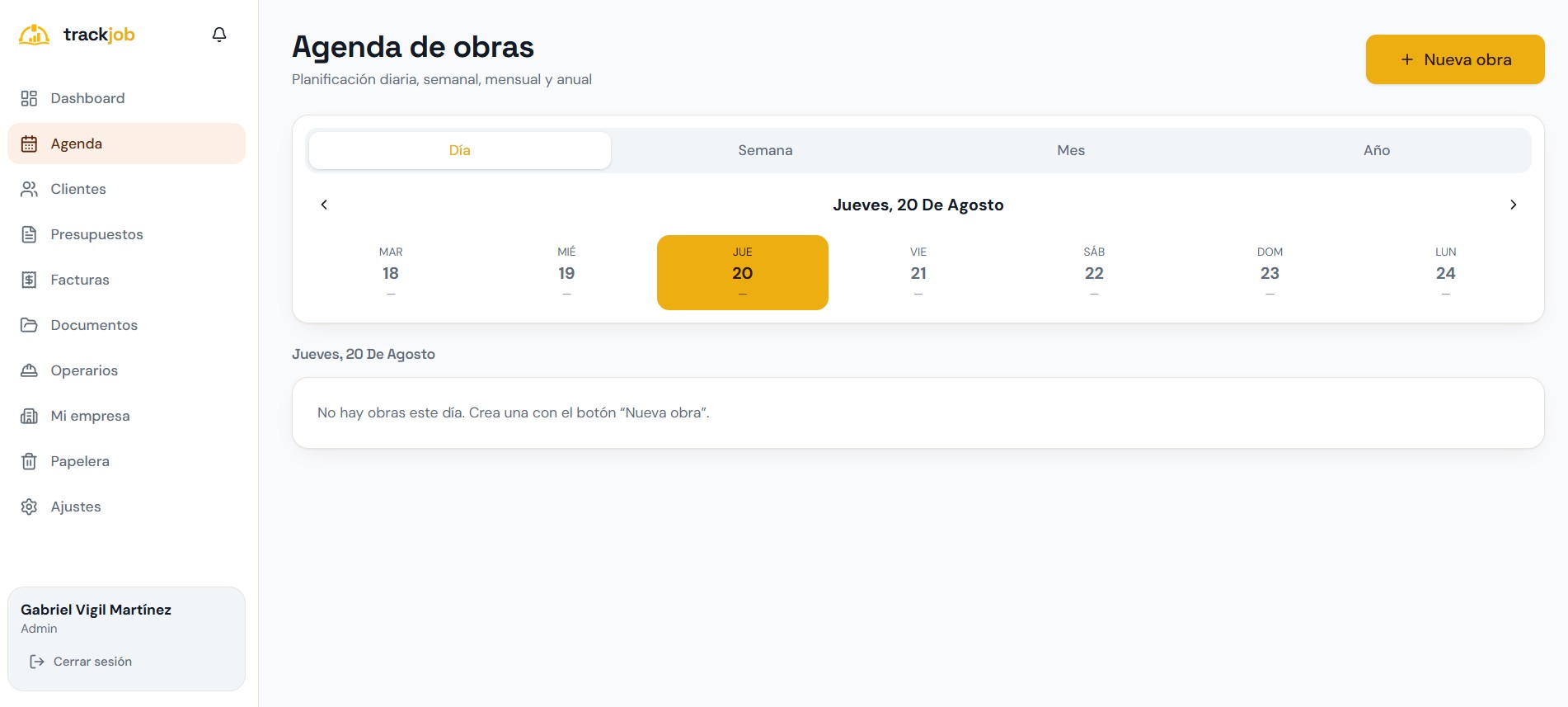Image resolution: width=1568 pixels, height=707 pixels.
Task: Select Saturday 22 in the day strip
Action: 1094,272
